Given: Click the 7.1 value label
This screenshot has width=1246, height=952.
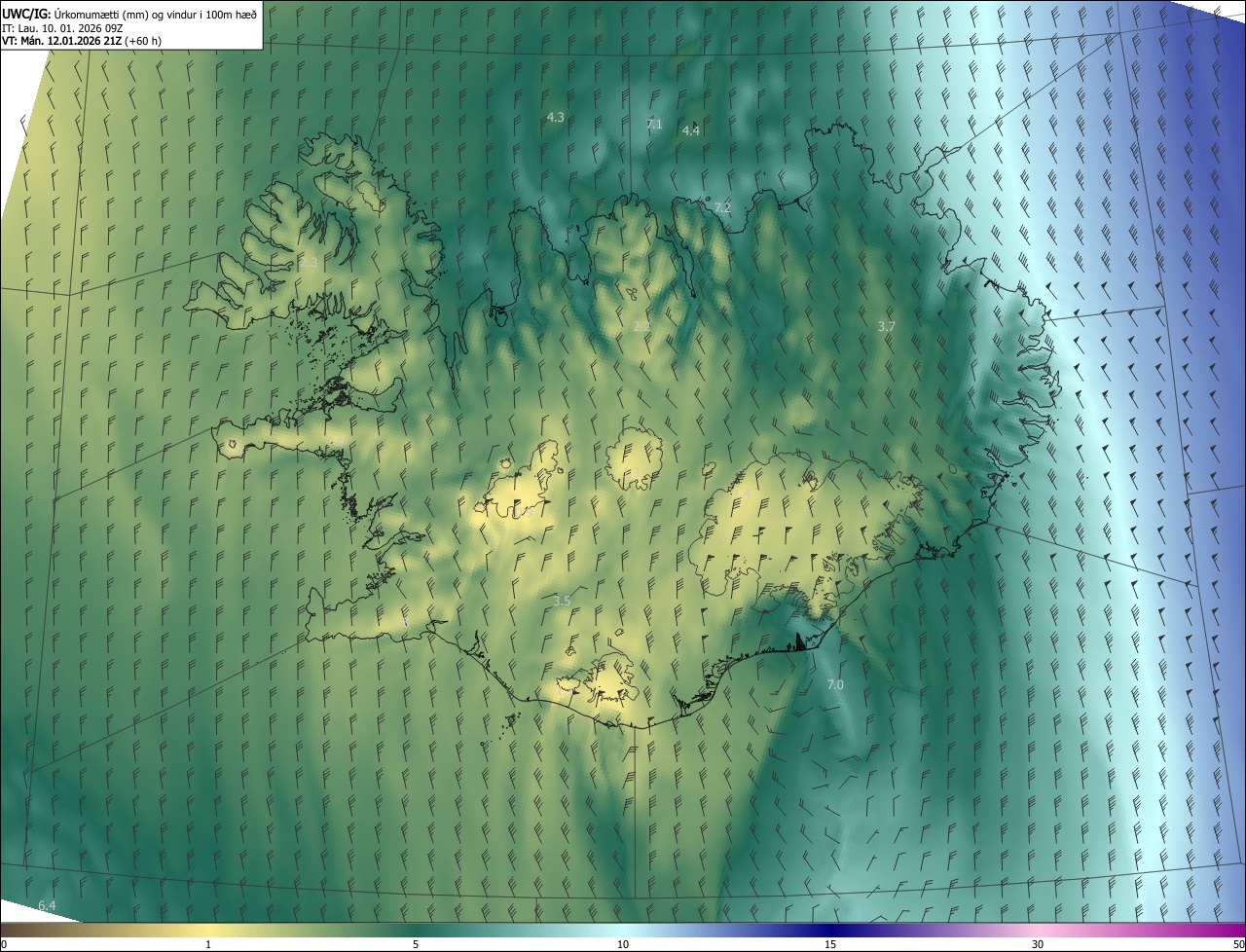Looking at the screenshot, I should tap(654, 124).
